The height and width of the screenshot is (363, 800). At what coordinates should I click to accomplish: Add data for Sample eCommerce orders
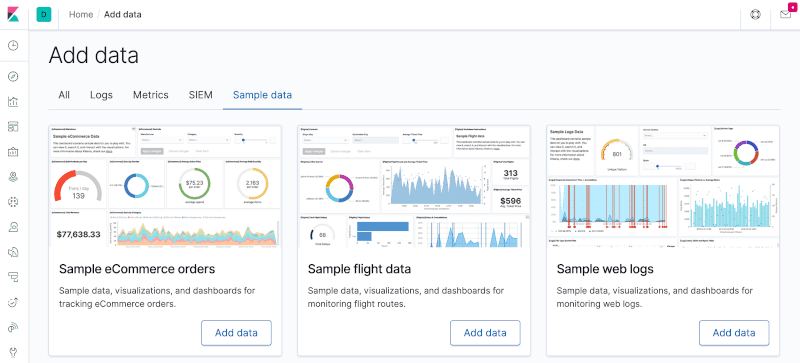click(x=236, y=333)
